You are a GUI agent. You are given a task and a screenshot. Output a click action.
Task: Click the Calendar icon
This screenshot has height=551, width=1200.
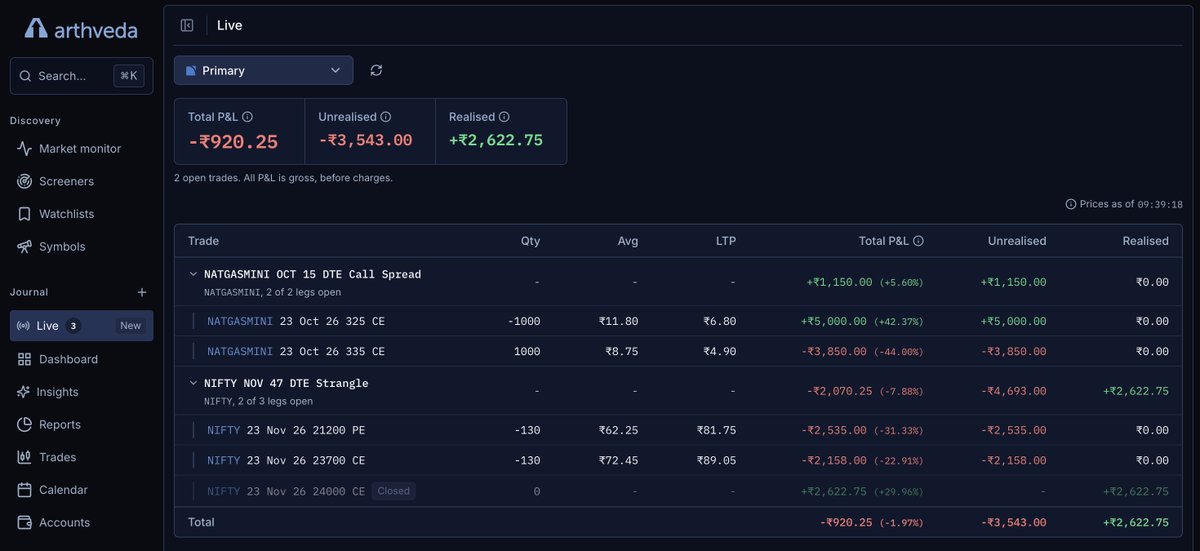click(x=25, y=490)
